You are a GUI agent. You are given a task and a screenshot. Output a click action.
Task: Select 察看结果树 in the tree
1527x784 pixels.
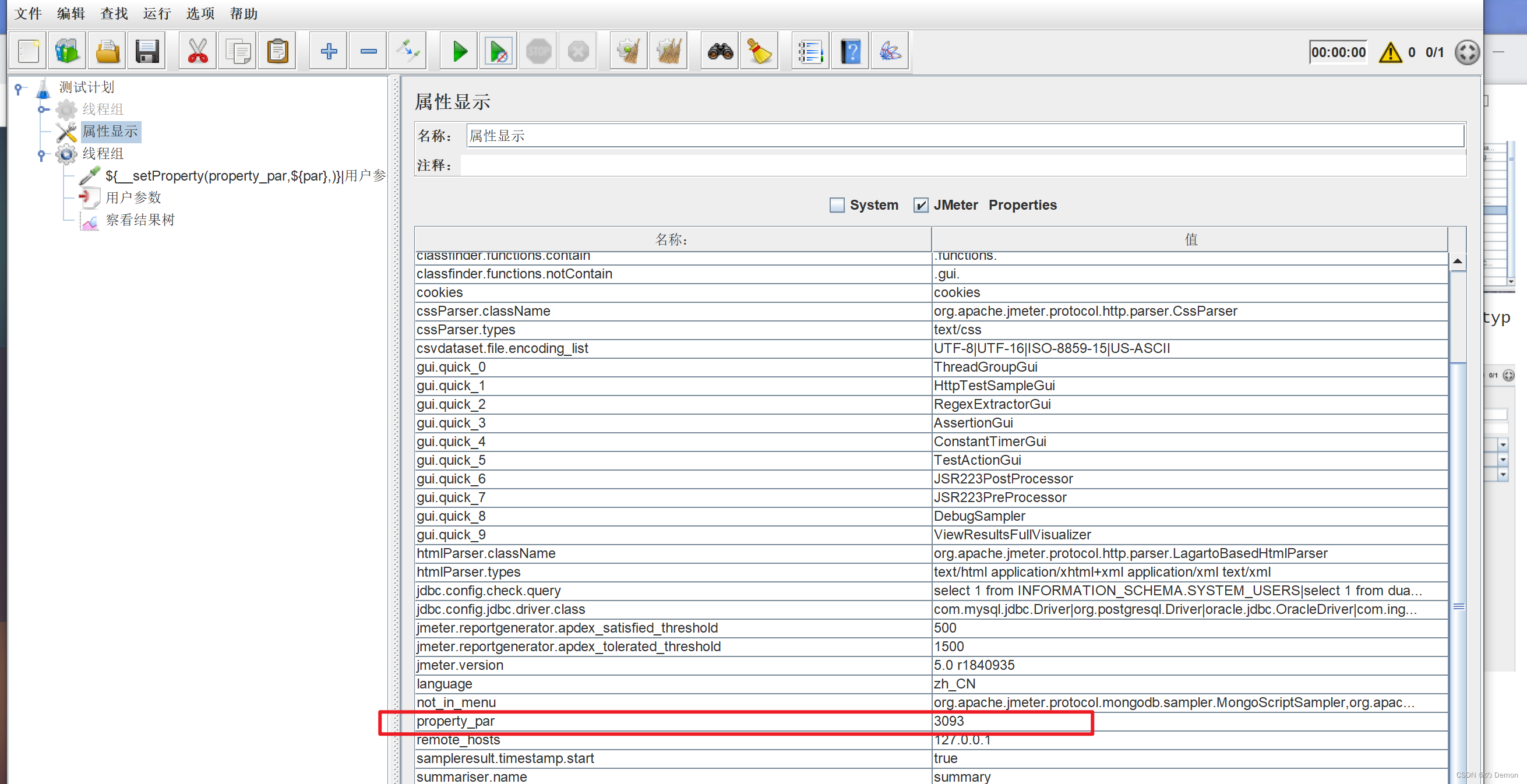[140, 220]
